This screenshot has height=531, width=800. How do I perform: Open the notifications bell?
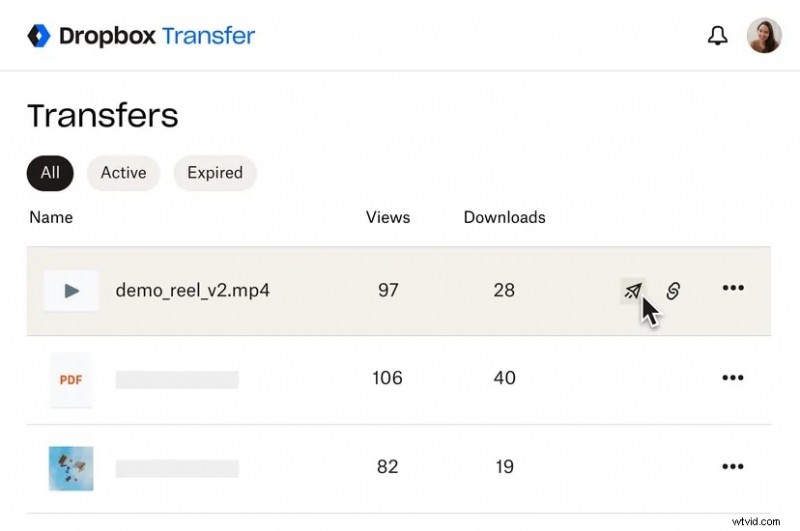(717, 36)
